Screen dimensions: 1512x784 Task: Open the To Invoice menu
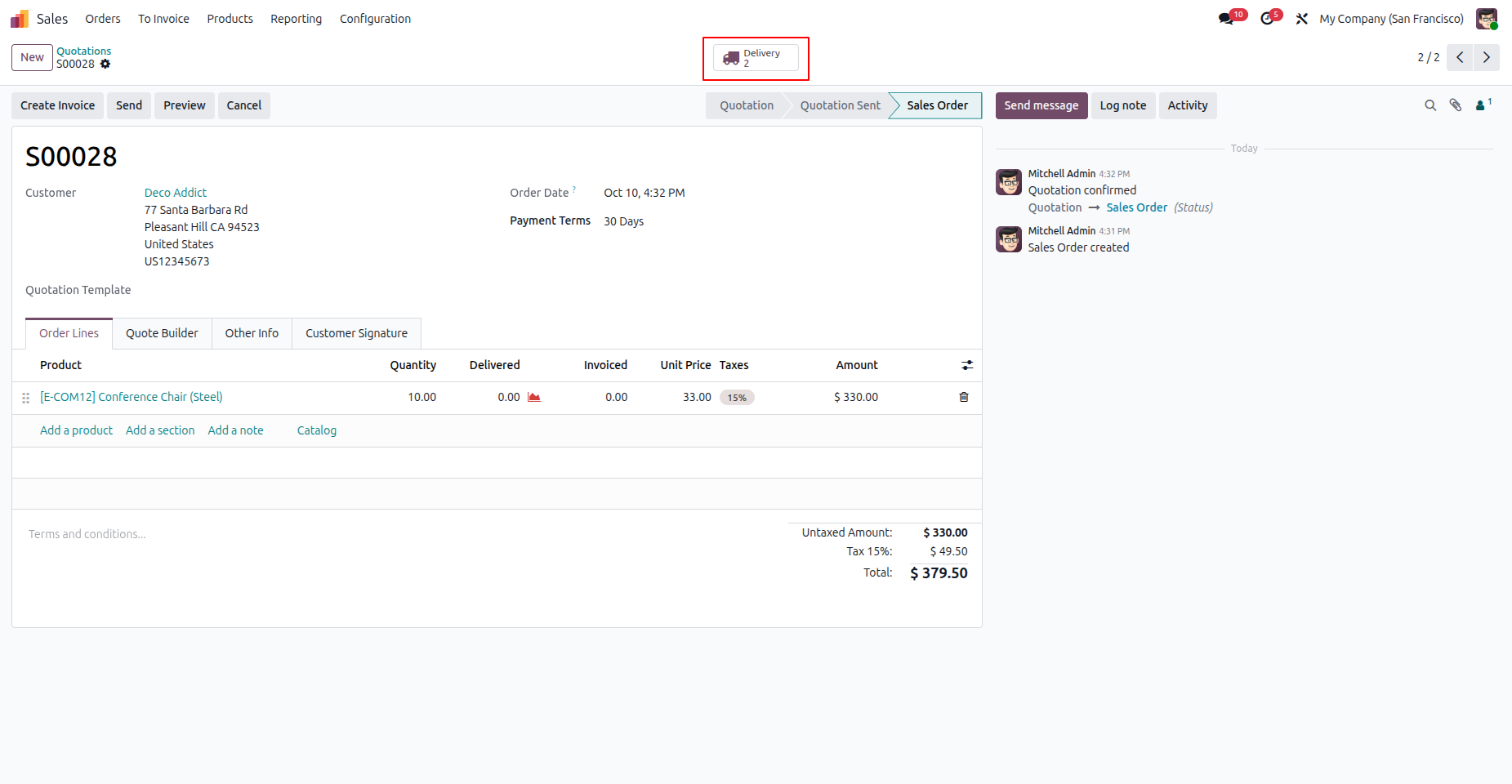pyautogui.click(x=163, y=19)
